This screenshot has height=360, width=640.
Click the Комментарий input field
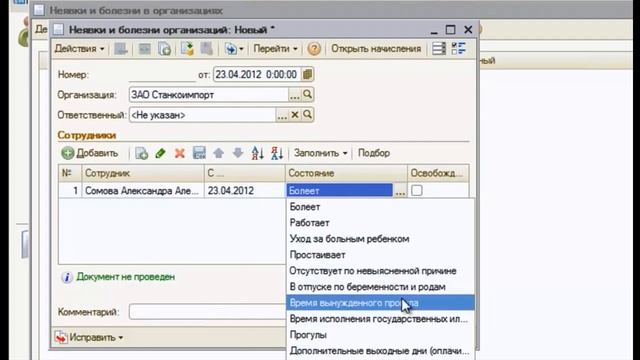(x=207, y=312)
